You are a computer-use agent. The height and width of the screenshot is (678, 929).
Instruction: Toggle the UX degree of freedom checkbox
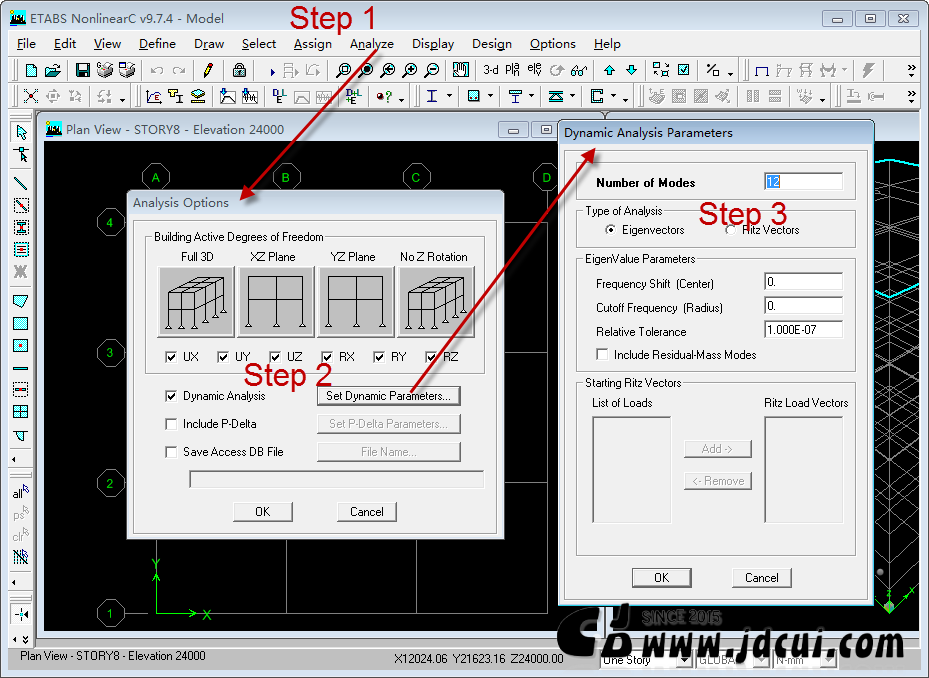click(x=171, y=357)
